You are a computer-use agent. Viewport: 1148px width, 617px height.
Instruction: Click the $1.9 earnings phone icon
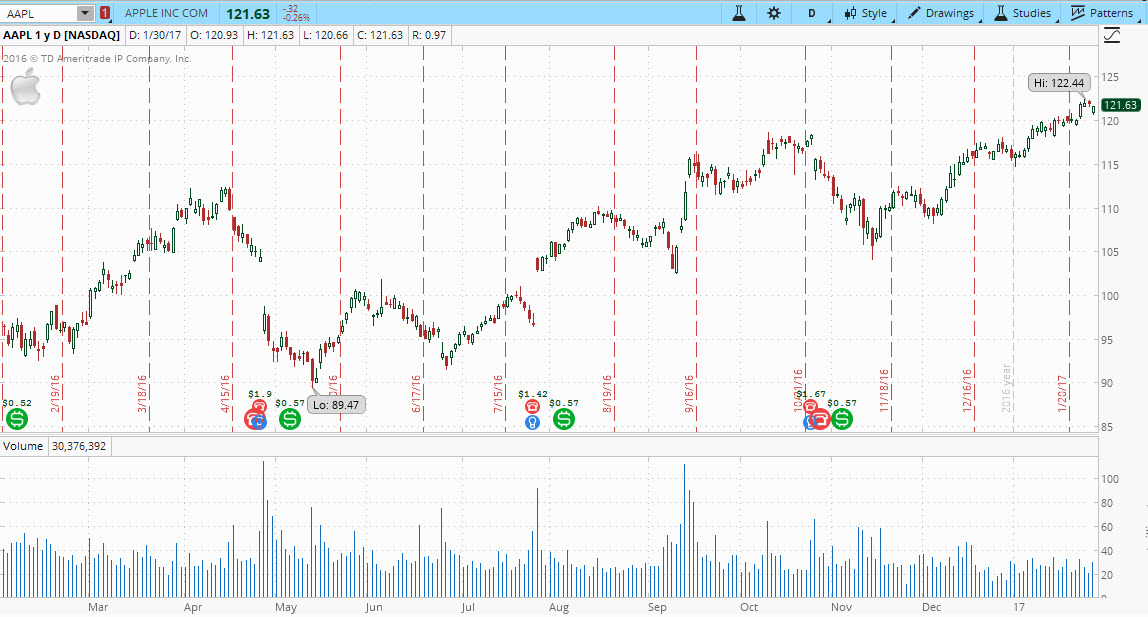(x=258, y=406)
